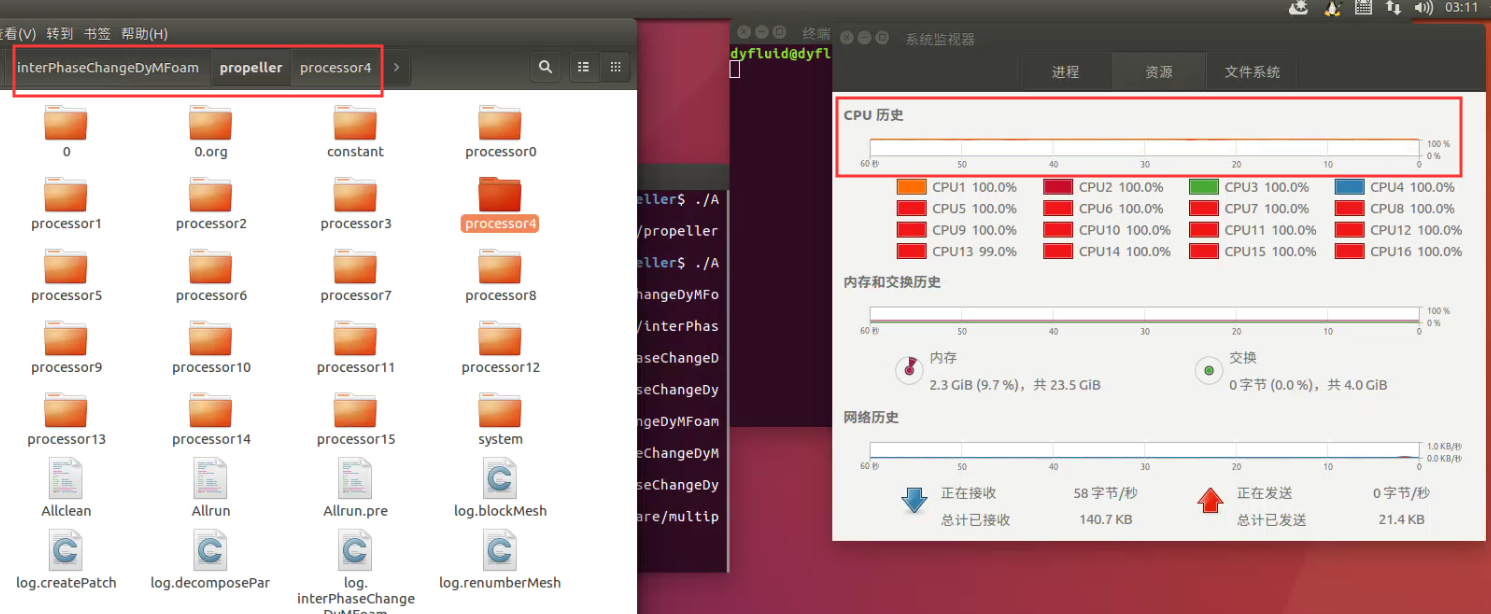Switch to the 资源 tab

(1159, 72)
